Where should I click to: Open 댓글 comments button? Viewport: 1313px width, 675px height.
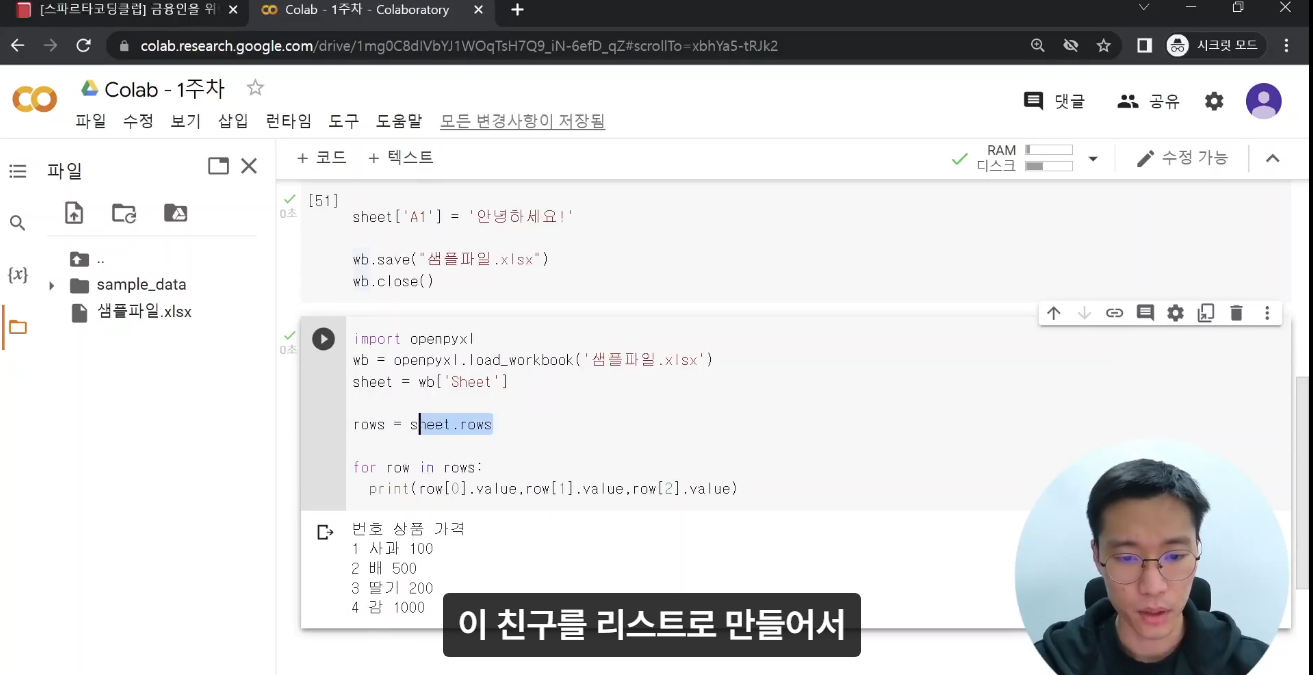click(x=1055, y=101)
